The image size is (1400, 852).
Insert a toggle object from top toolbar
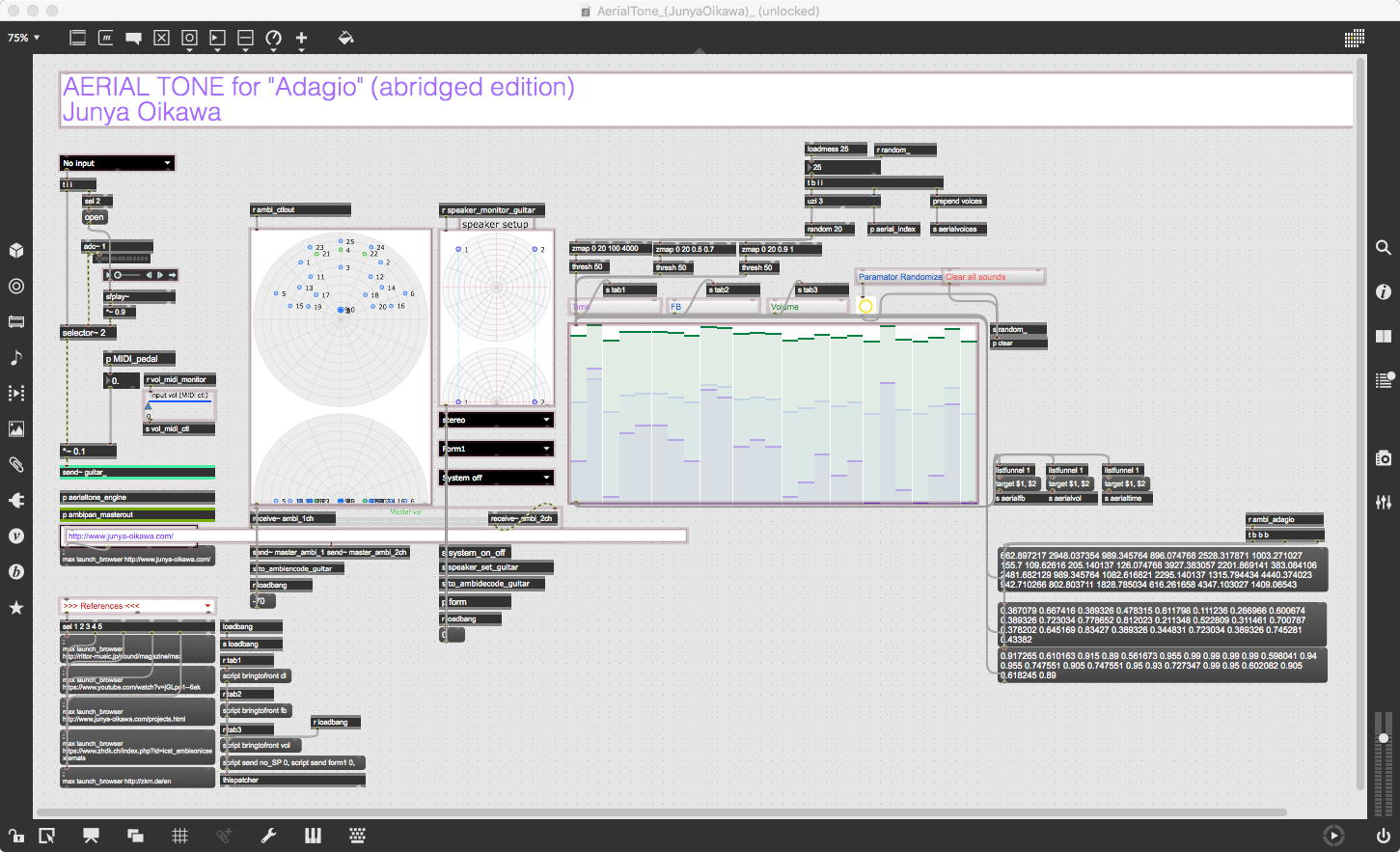[x=162, y=38]
